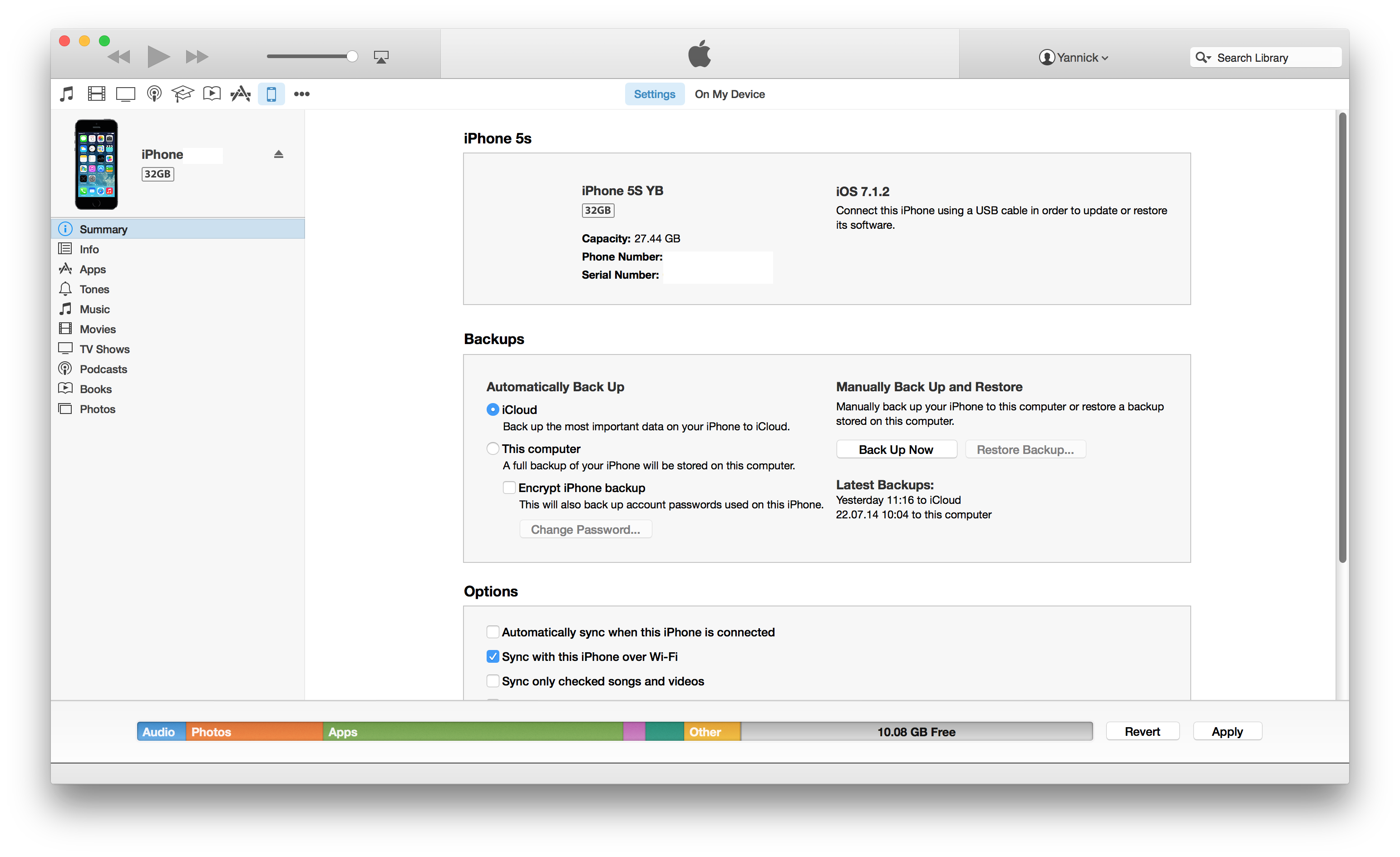The height and width of the screenshot is (857, 1400).
Task: Click the Change Password... button
Action: pyautogui.click(x=585, y=529)
